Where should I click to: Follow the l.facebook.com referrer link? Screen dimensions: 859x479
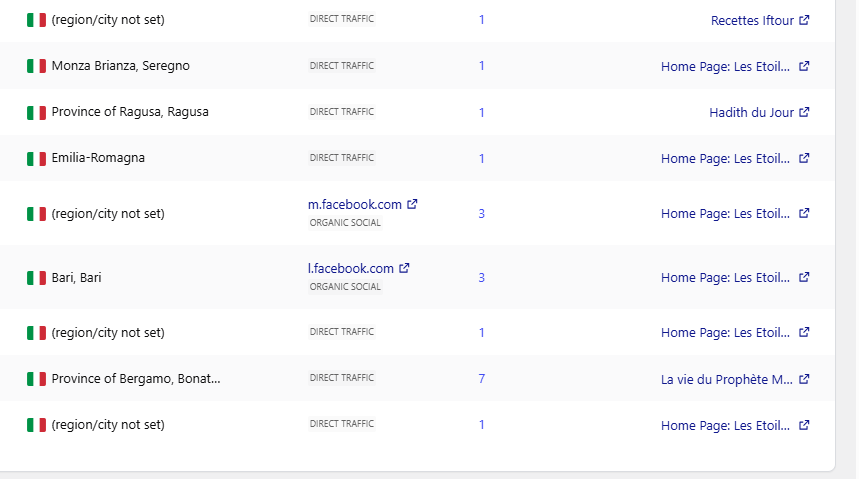351,268
